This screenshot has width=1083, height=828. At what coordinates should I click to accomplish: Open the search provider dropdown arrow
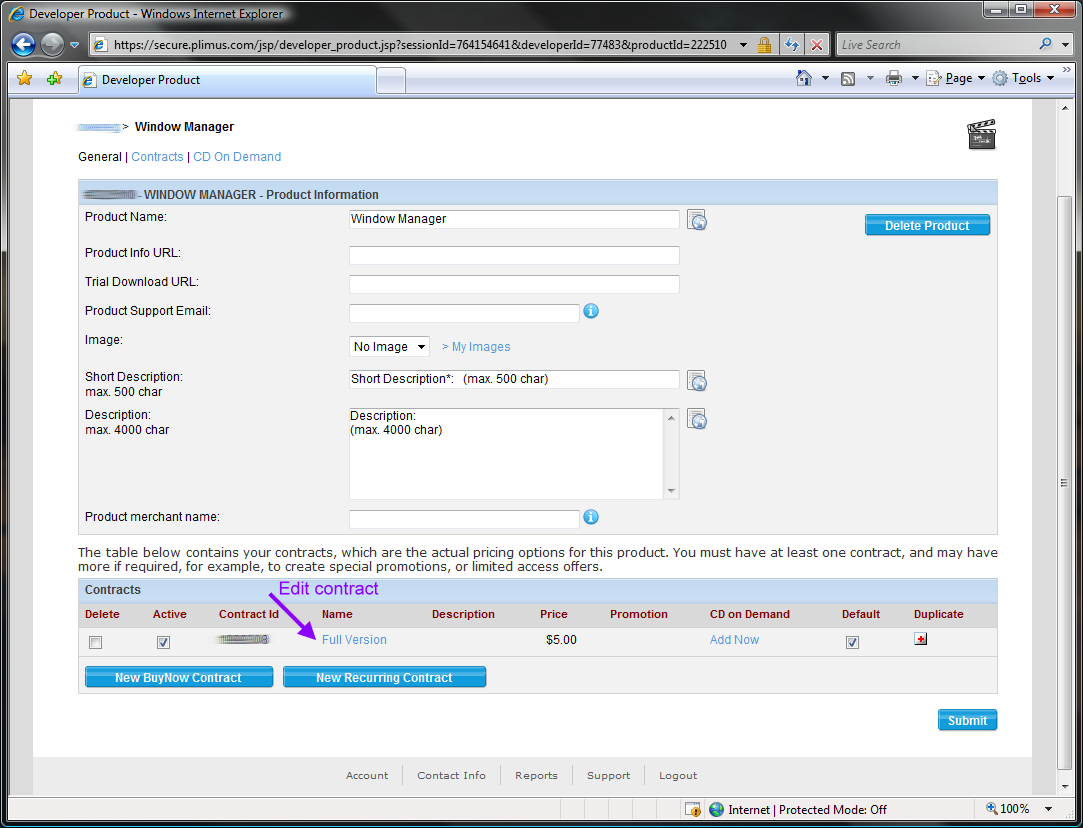[1064, 45]
